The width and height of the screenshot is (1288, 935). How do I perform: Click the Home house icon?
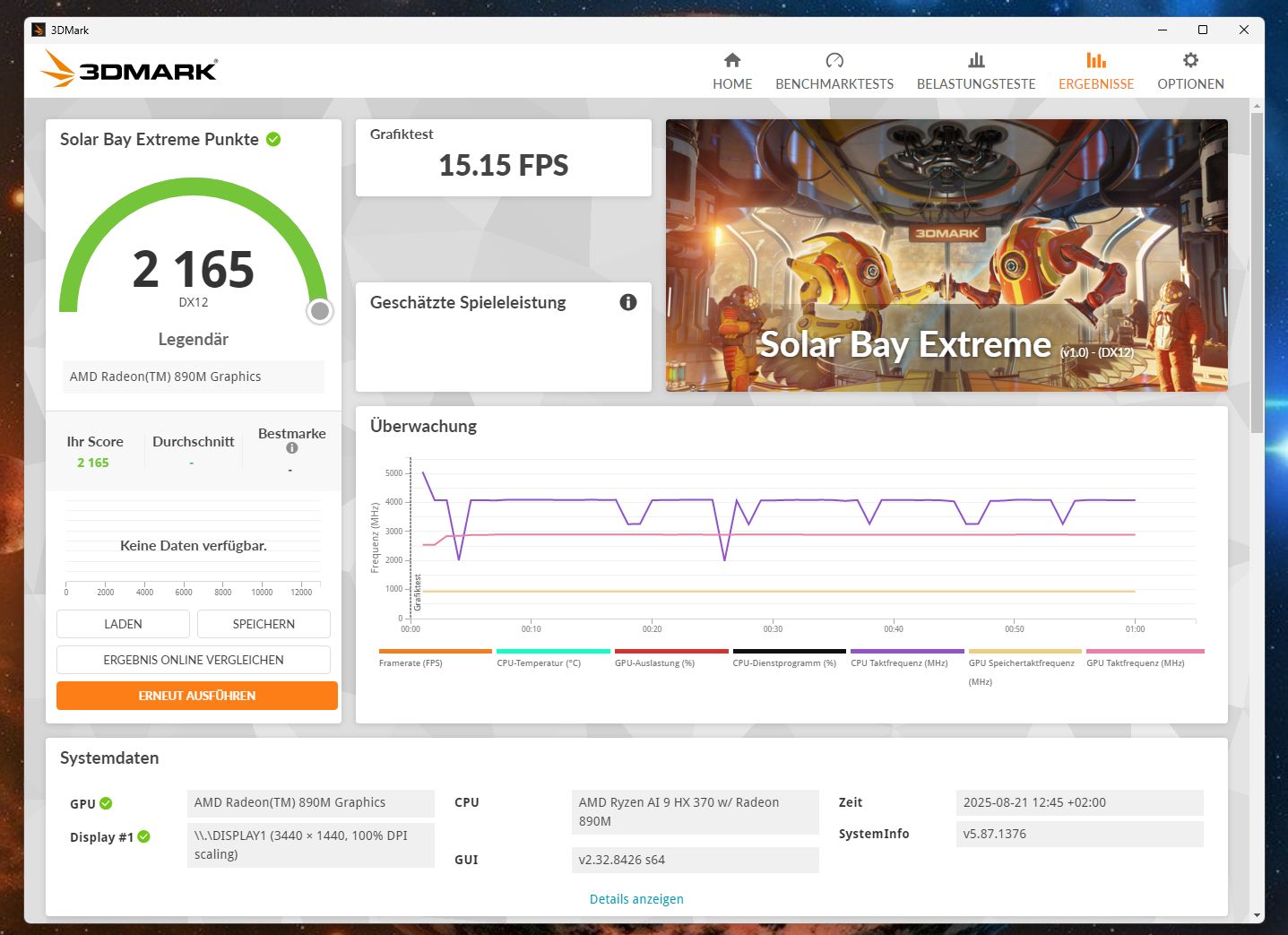click(732, 60)
